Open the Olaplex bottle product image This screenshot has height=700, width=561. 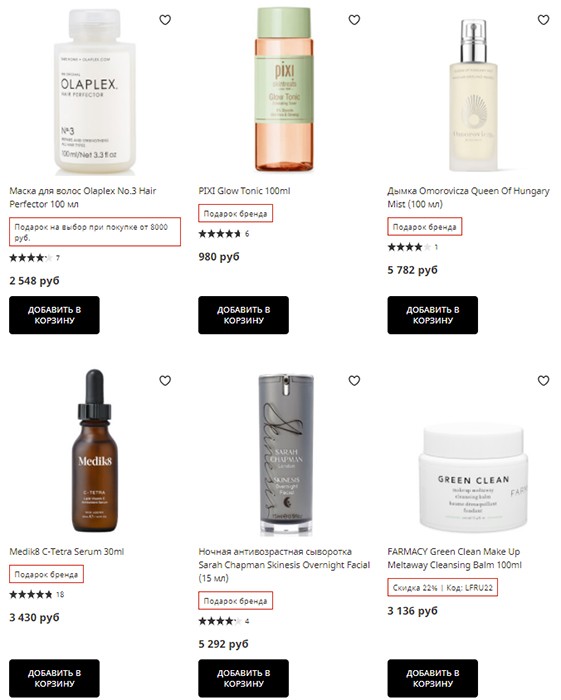[95, 92]
